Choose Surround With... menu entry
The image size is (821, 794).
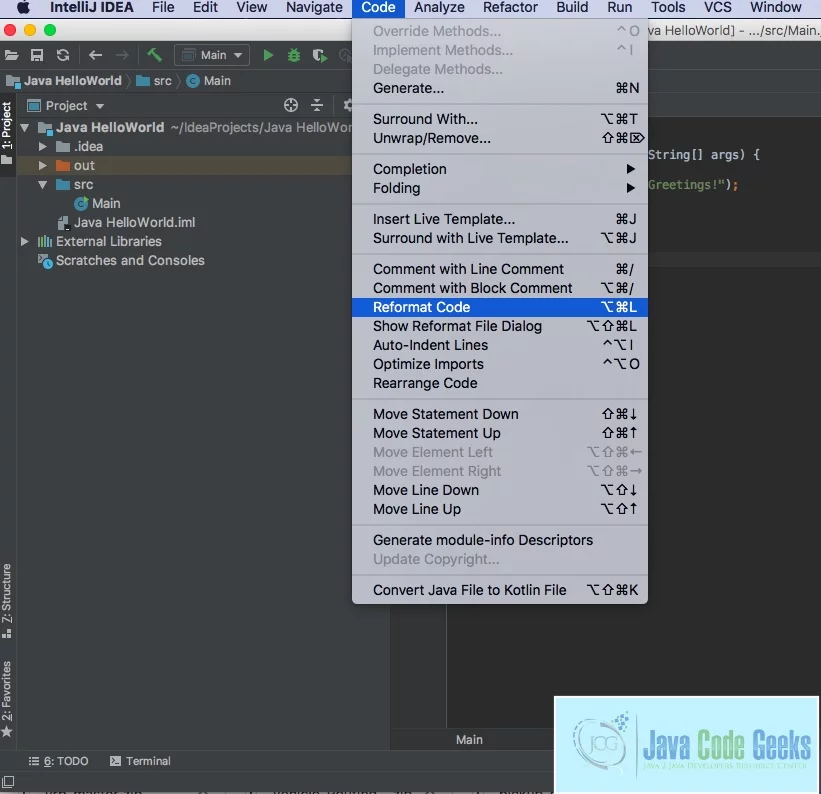[500, 119]
